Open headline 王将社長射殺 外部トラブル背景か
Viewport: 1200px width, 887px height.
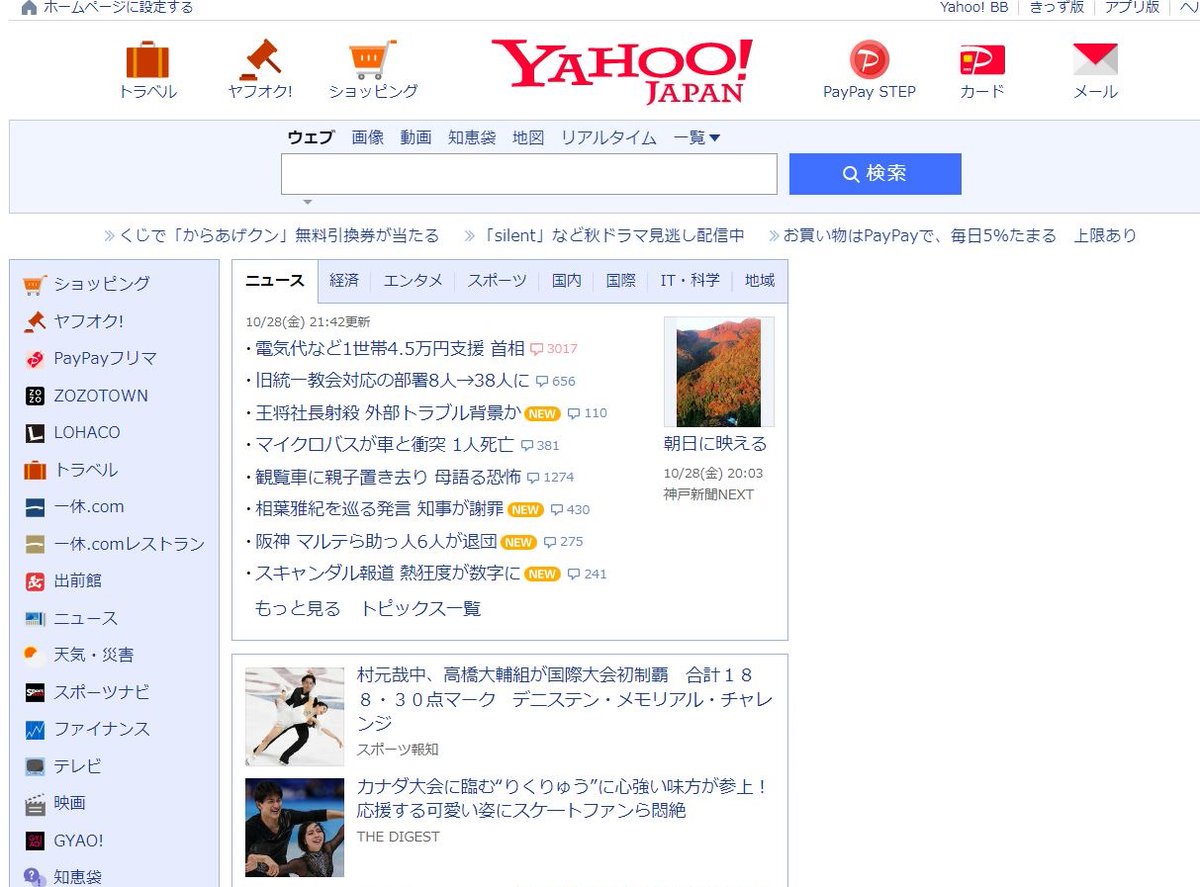point(388,413)
